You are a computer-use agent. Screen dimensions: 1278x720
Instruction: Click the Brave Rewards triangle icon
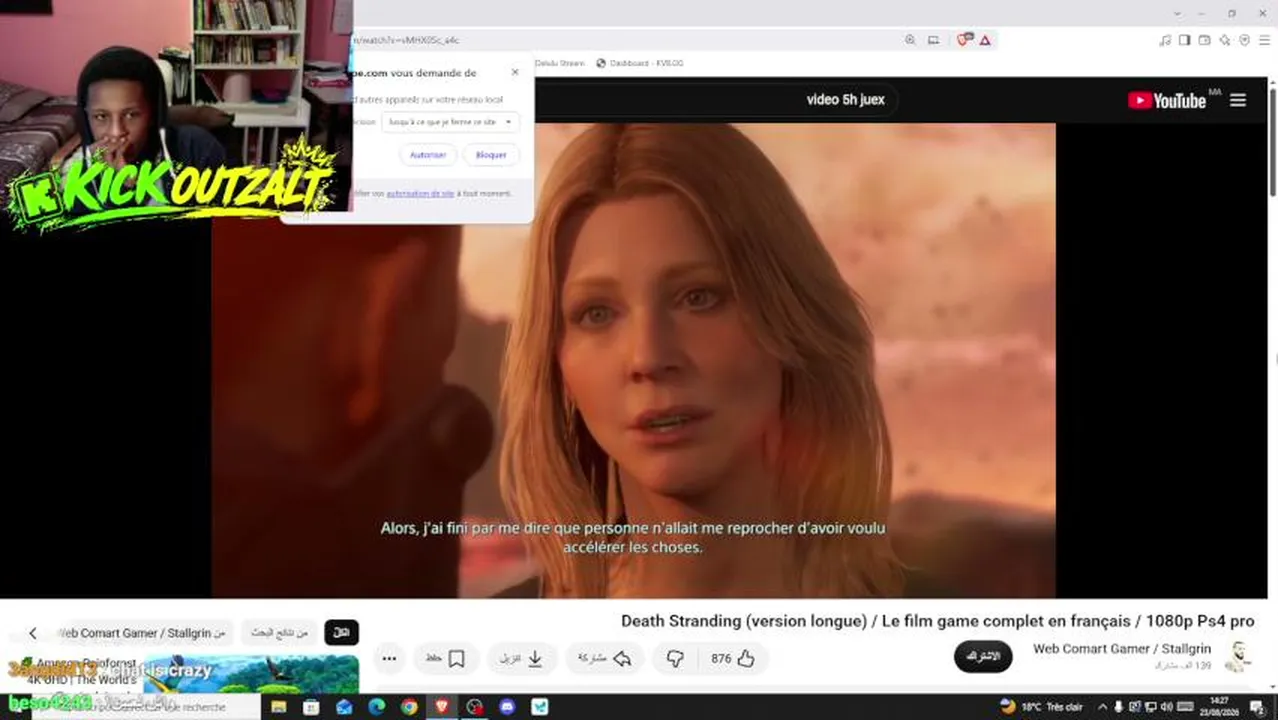985,40
